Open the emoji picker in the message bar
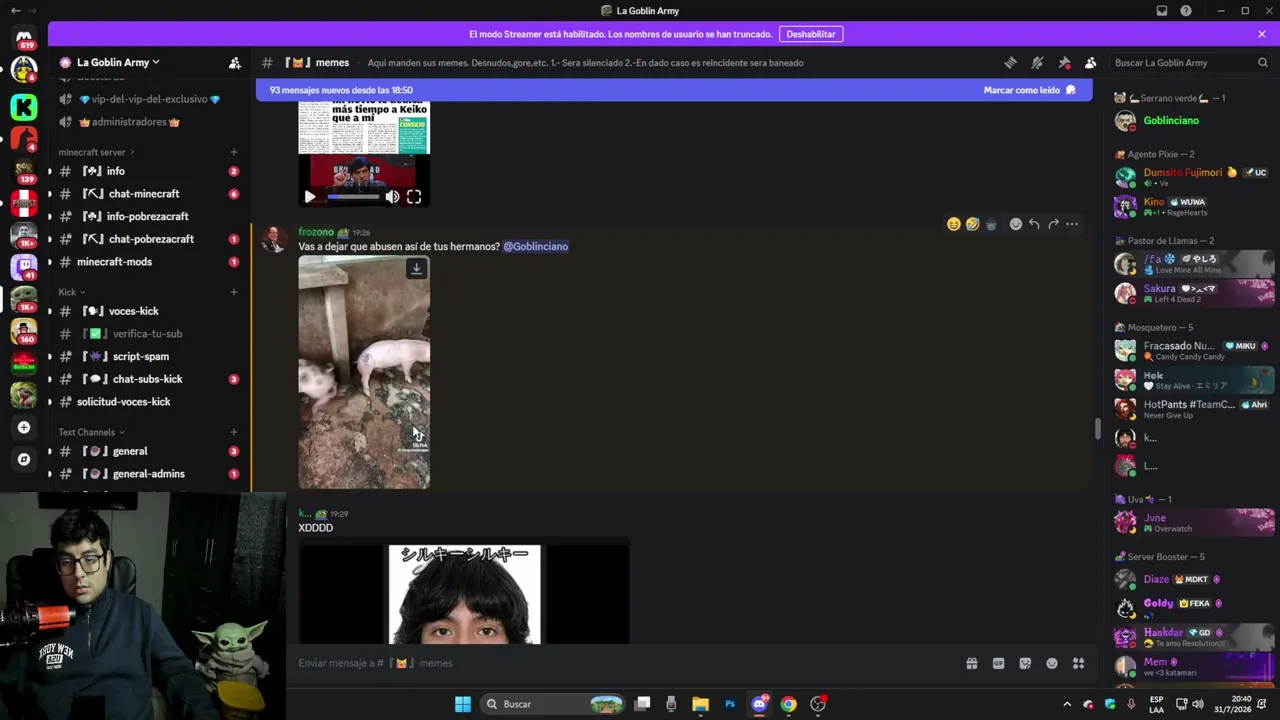 pos(1052,663)
